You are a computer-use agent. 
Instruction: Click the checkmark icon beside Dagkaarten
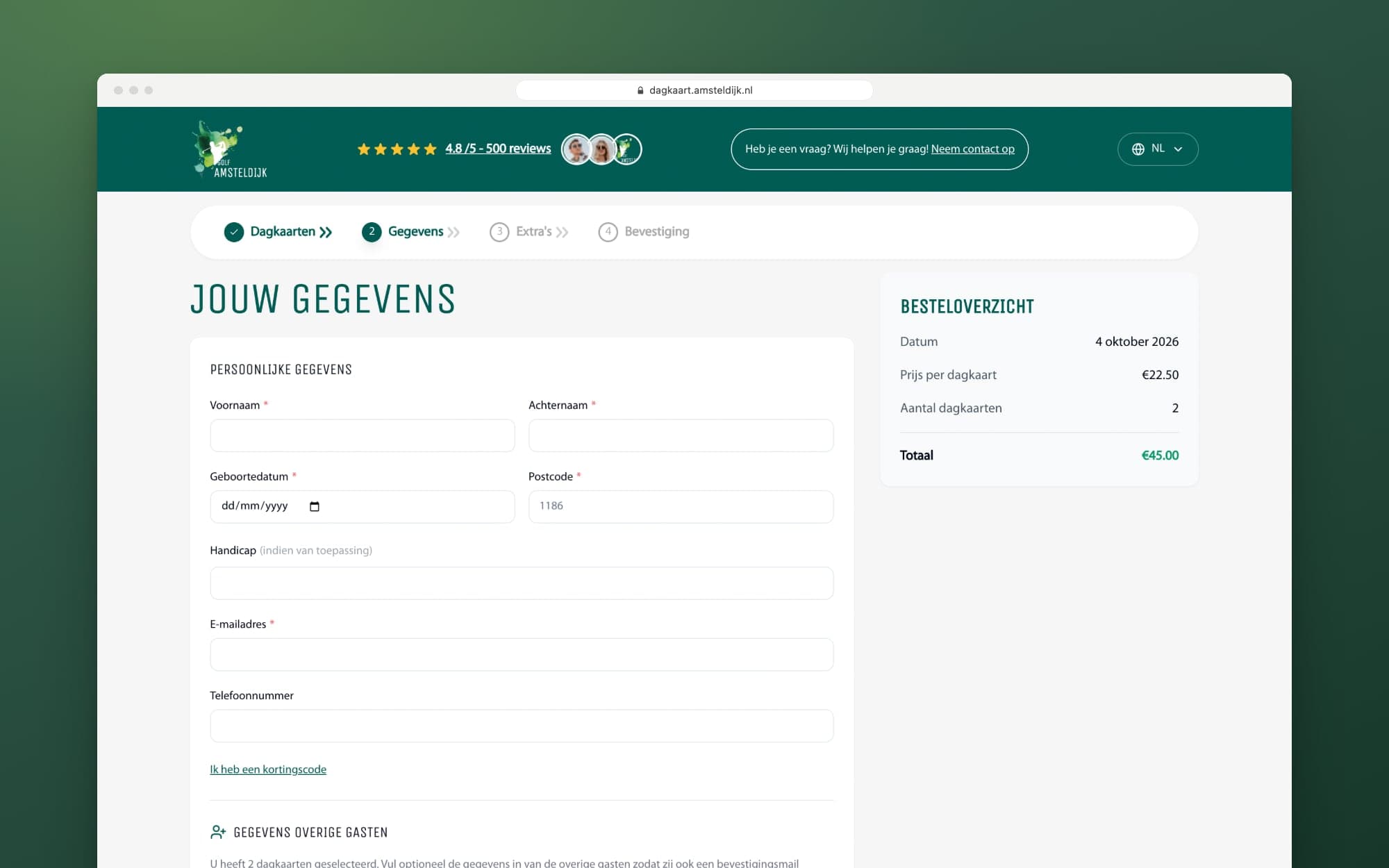[234, 232]
